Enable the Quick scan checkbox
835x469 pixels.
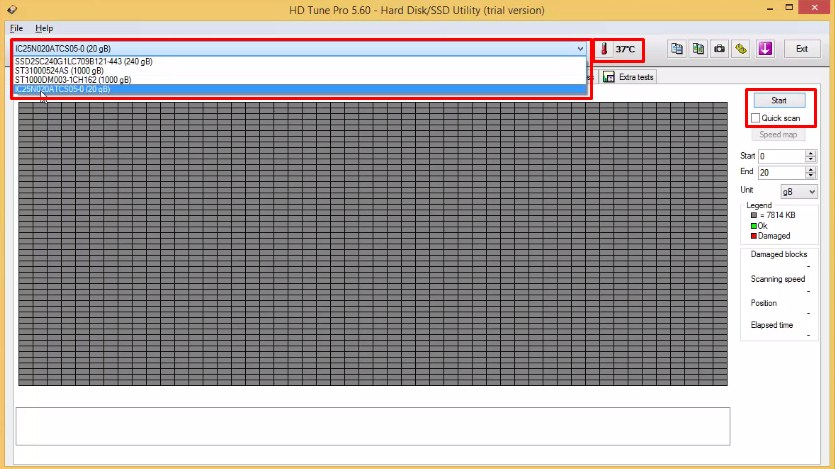[x=755, y=118]
